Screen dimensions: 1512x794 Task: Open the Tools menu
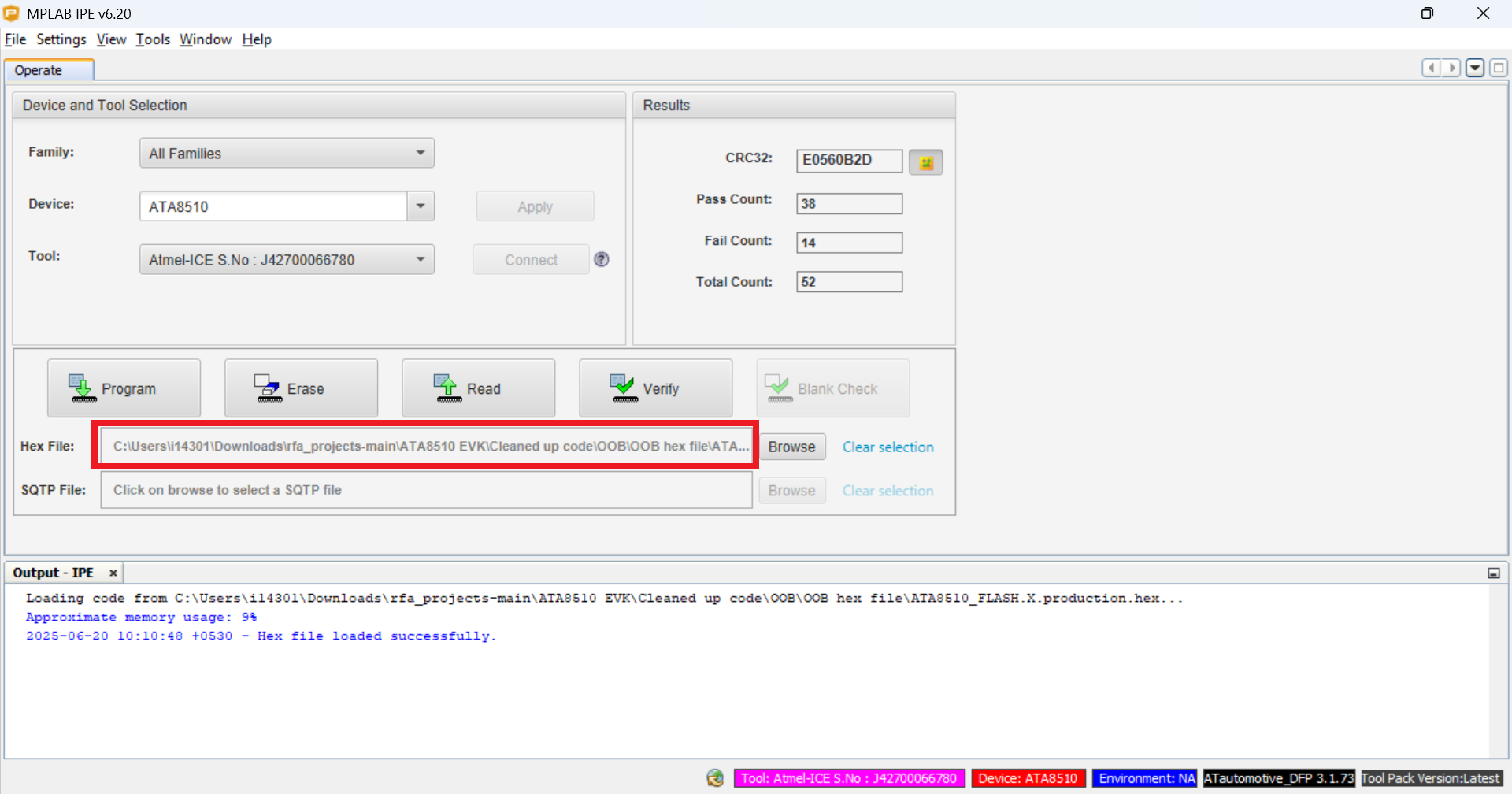click(153, 39)
